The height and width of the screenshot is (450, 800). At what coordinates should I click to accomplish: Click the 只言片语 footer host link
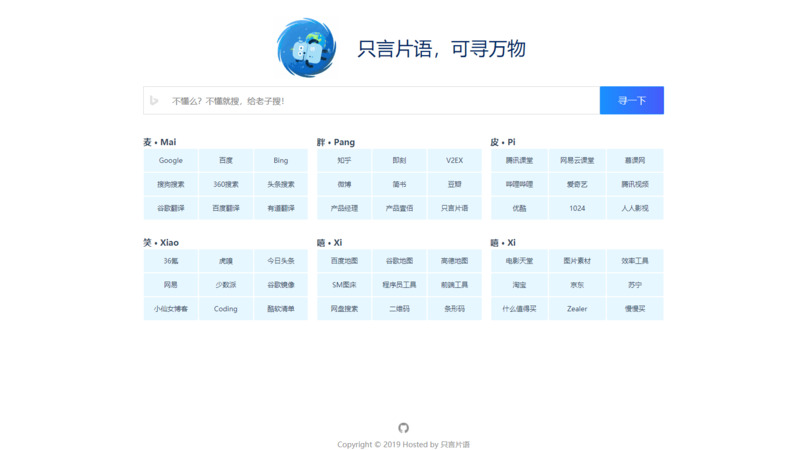pos(455,445)
